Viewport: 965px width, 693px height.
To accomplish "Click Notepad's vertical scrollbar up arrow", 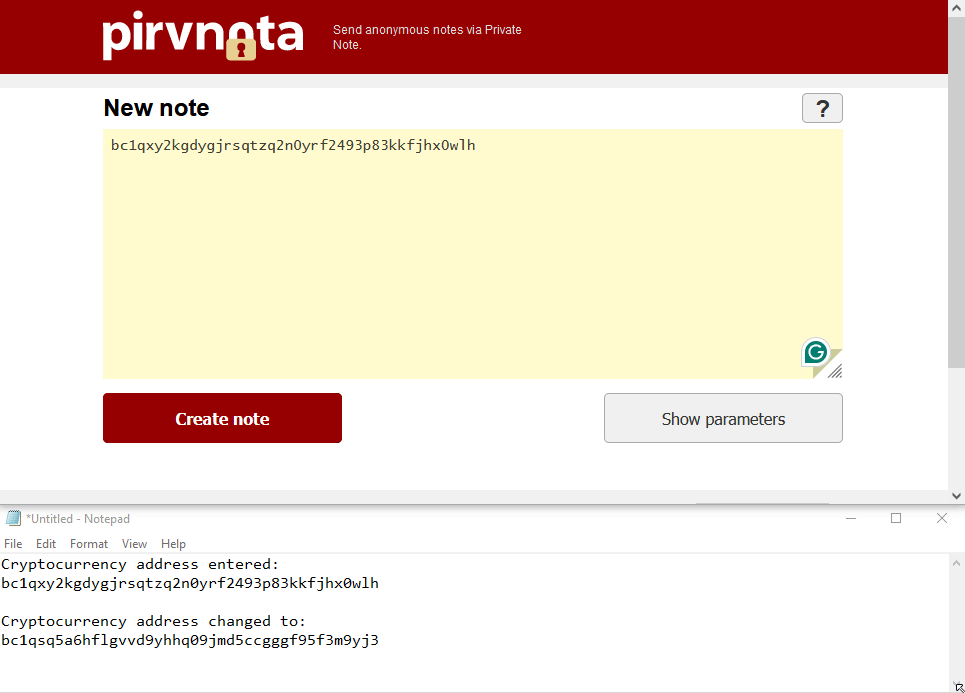I will (x=957, y=563).
